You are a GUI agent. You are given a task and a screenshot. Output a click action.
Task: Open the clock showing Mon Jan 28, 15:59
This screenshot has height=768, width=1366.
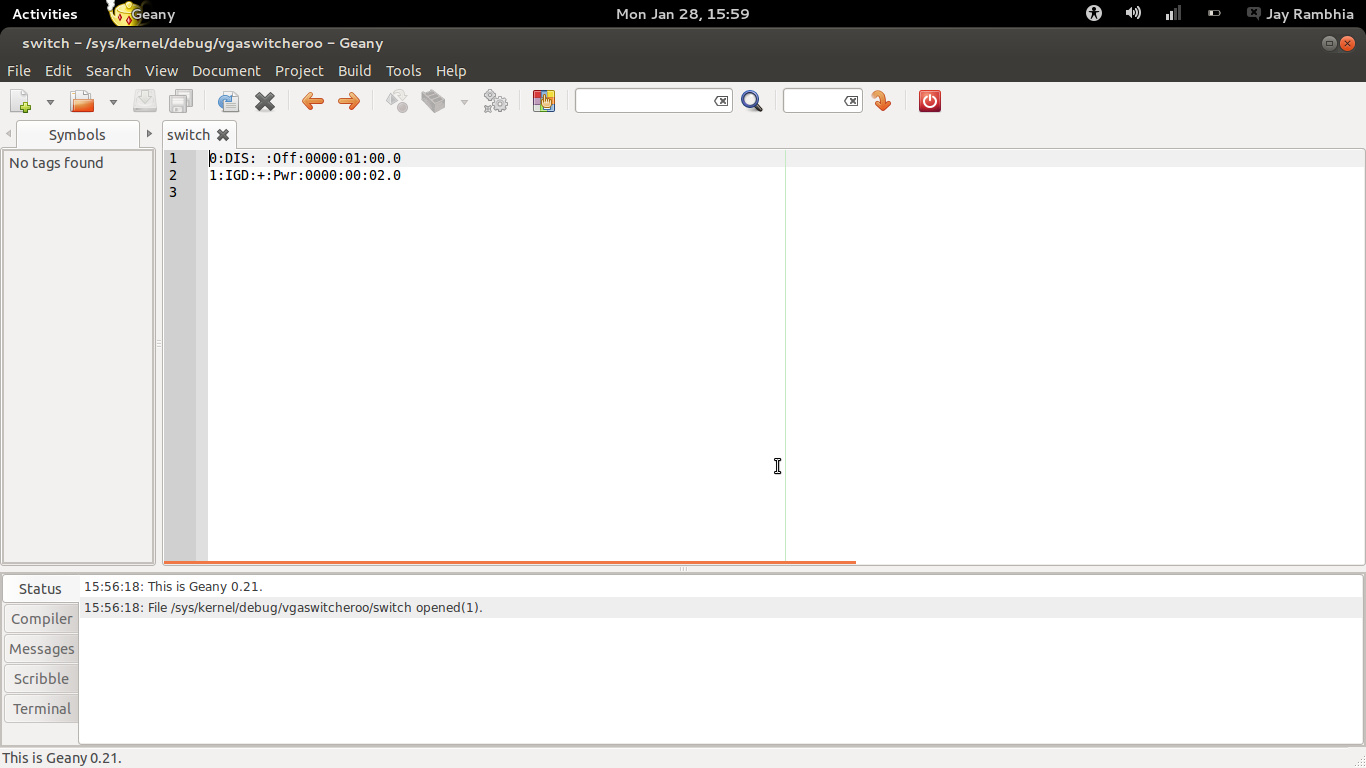[x=682, y=14]
